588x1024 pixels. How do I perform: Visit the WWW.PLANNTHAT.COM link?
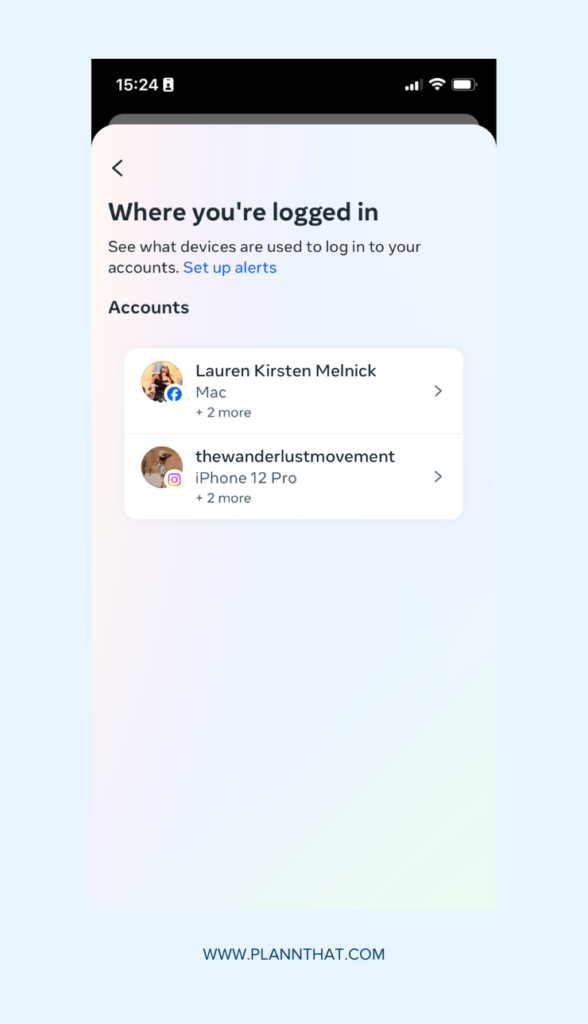coord(294,954)
